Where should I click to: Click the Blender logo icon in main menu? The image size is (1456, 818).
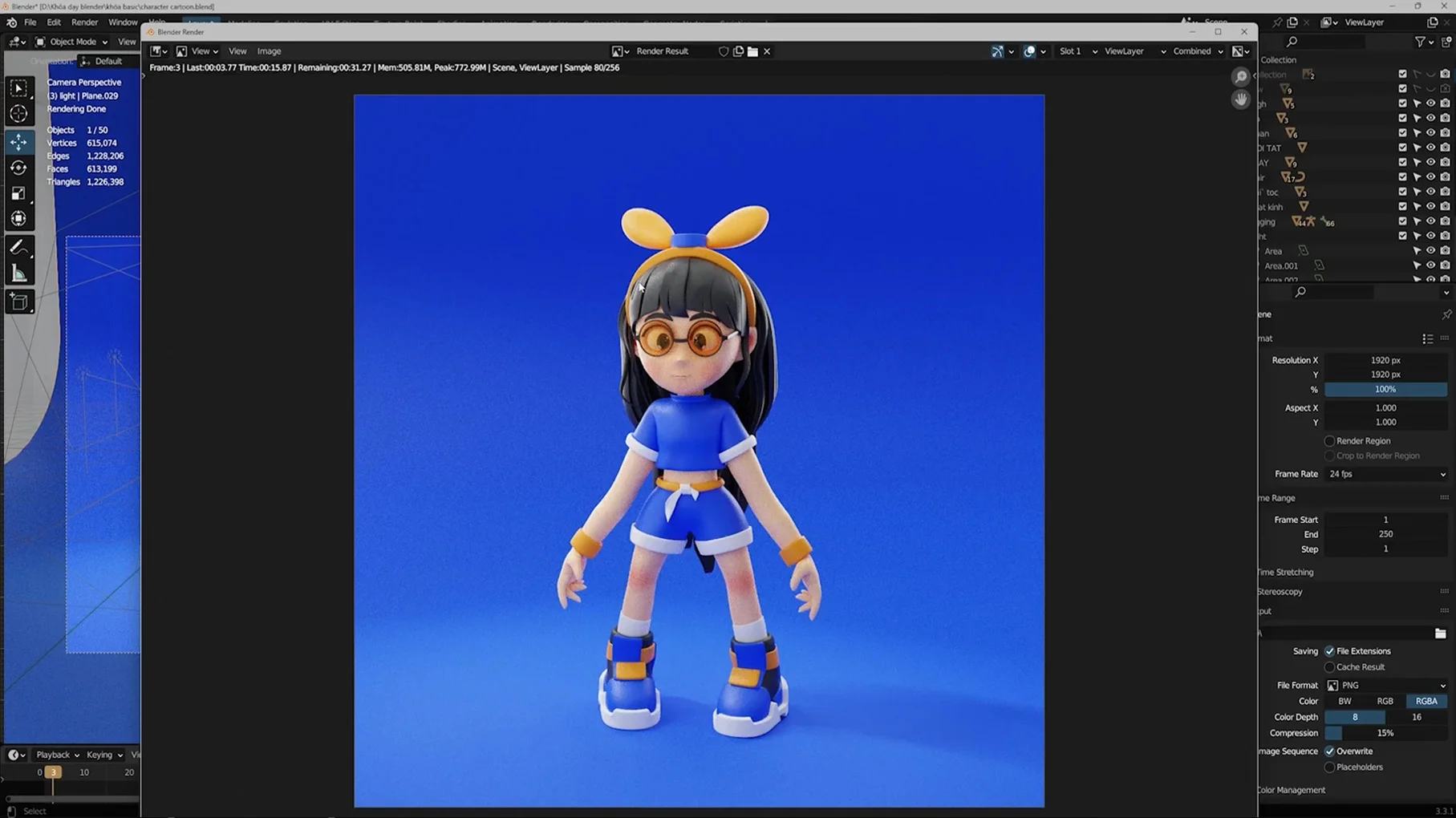(11, 22)
